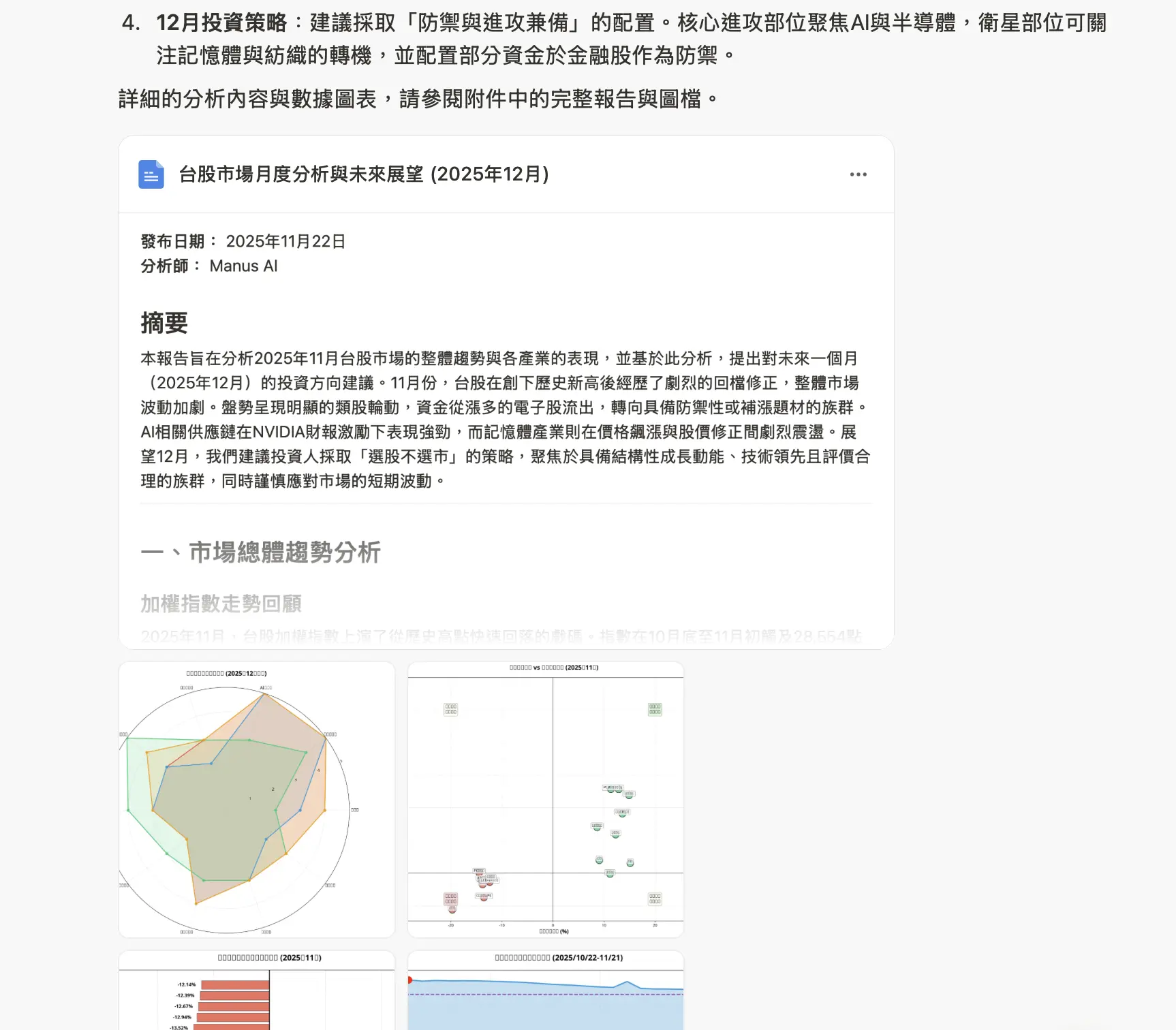
Task: Open the quadrant scatter chart thumbnail
Action: click(546, 800)
